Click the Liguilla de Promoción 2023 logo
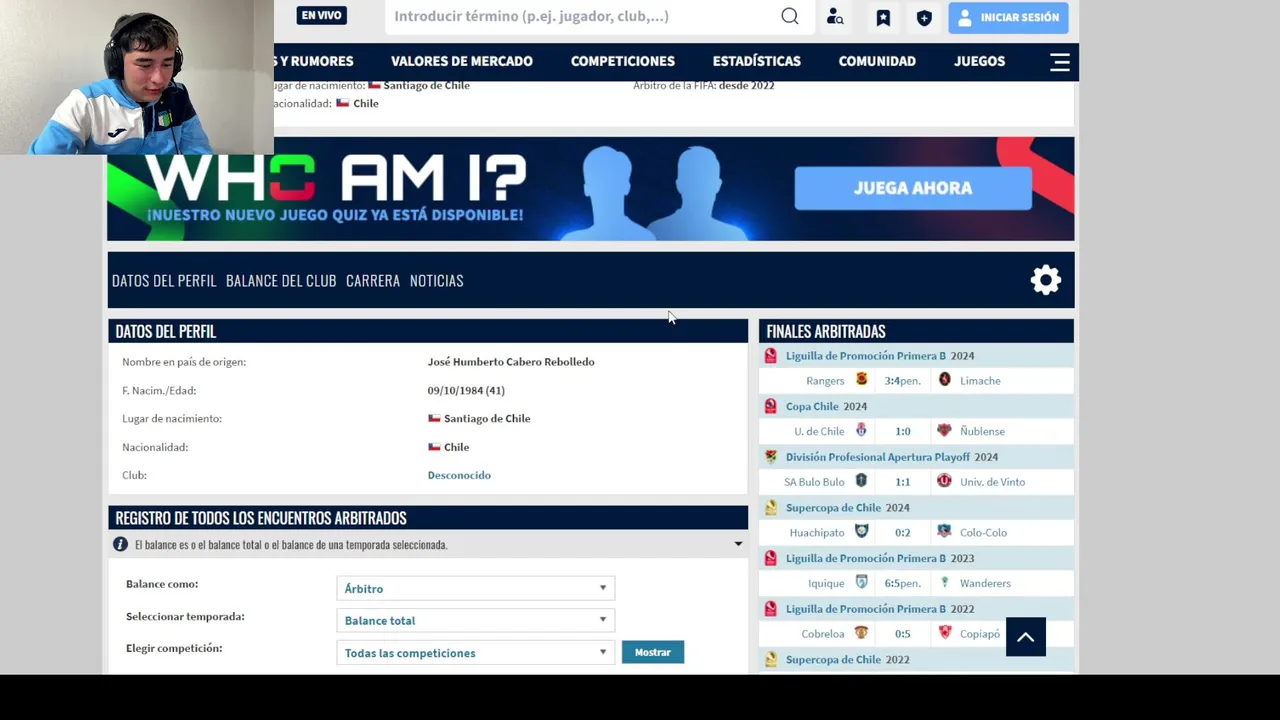This screenshot has height=720, width=1280. [x=770, y=558]
